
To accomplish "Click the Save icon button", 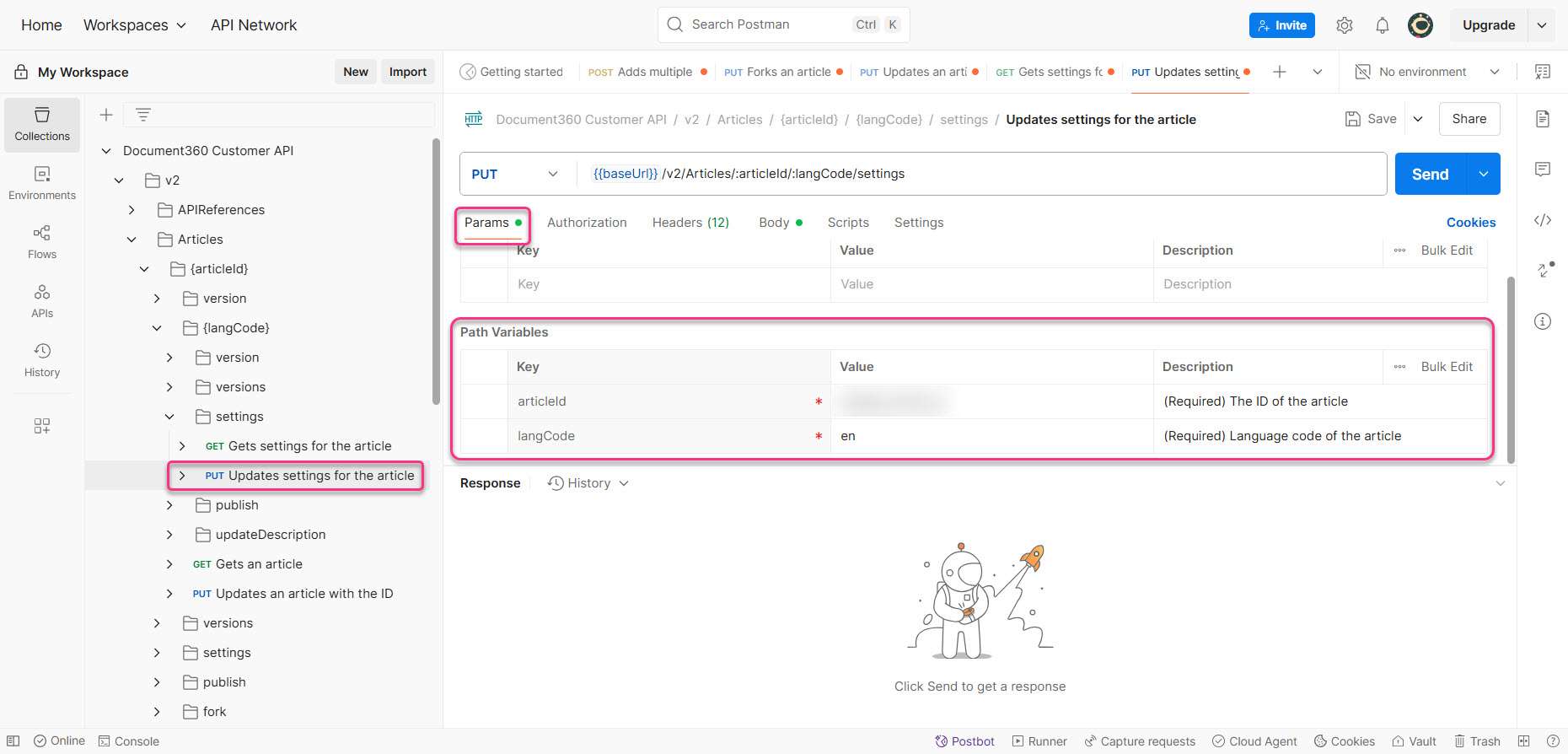I will tap(1371, 119).
